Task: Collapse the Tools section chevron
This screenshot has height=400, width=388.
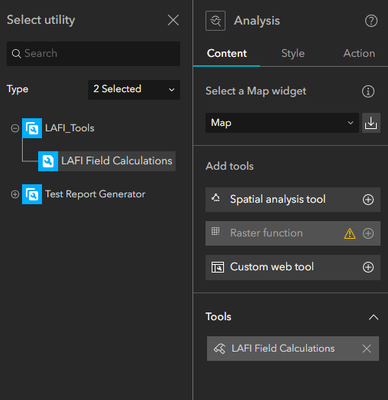Action: click(373, 317)
